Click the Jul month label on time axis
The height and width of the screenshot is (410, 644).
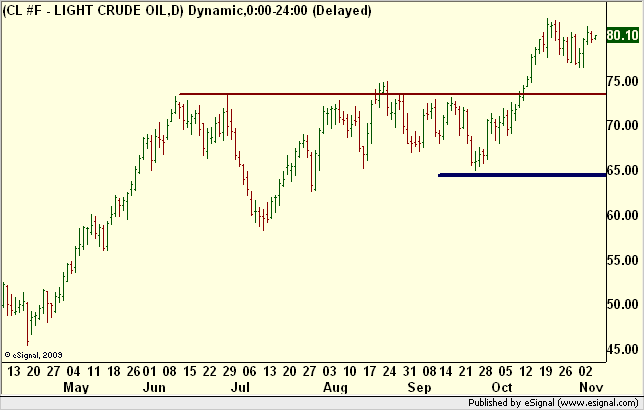pos(240,387)
